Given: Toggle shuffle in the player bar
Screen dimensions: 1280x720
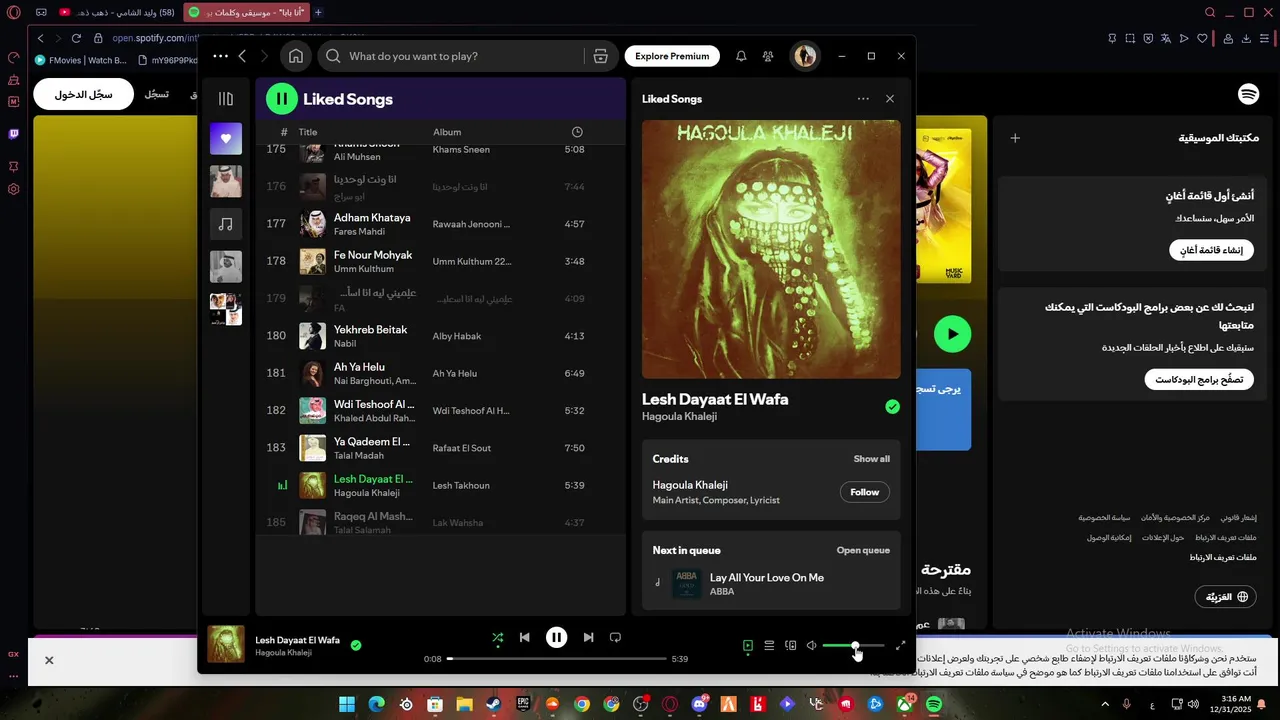Looking at the screenshot, I should (498, 637).
